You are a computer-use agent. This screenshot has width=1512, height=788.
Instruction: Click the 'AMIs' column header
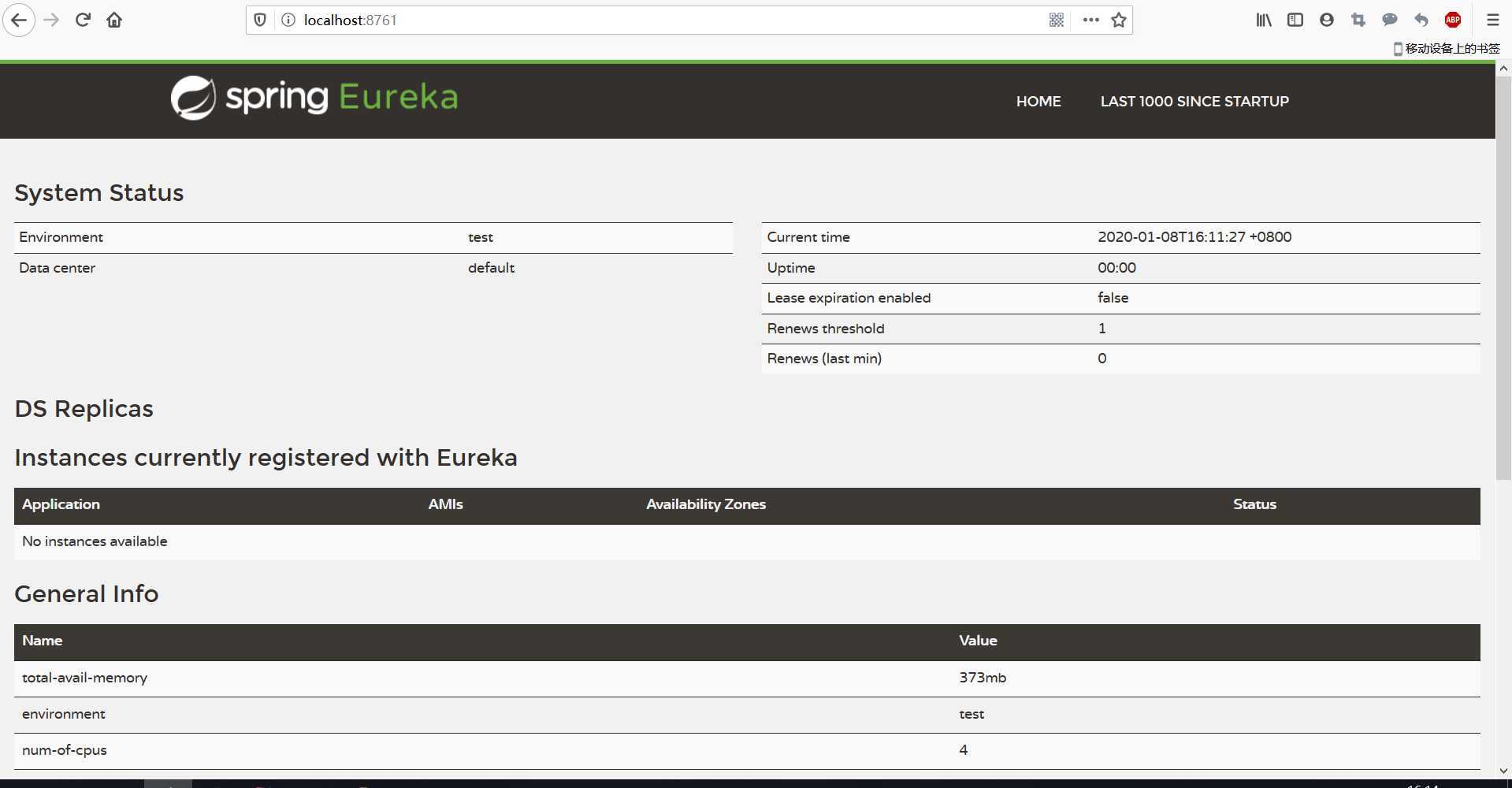click(446, 504)
